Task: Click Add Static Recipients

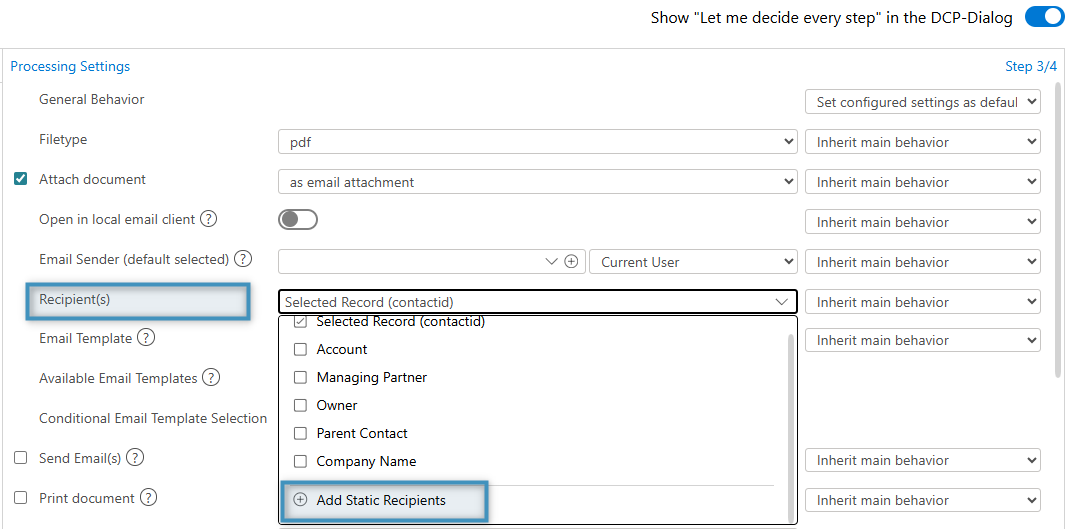Action: pyautogui.click(x=381, y=500)
